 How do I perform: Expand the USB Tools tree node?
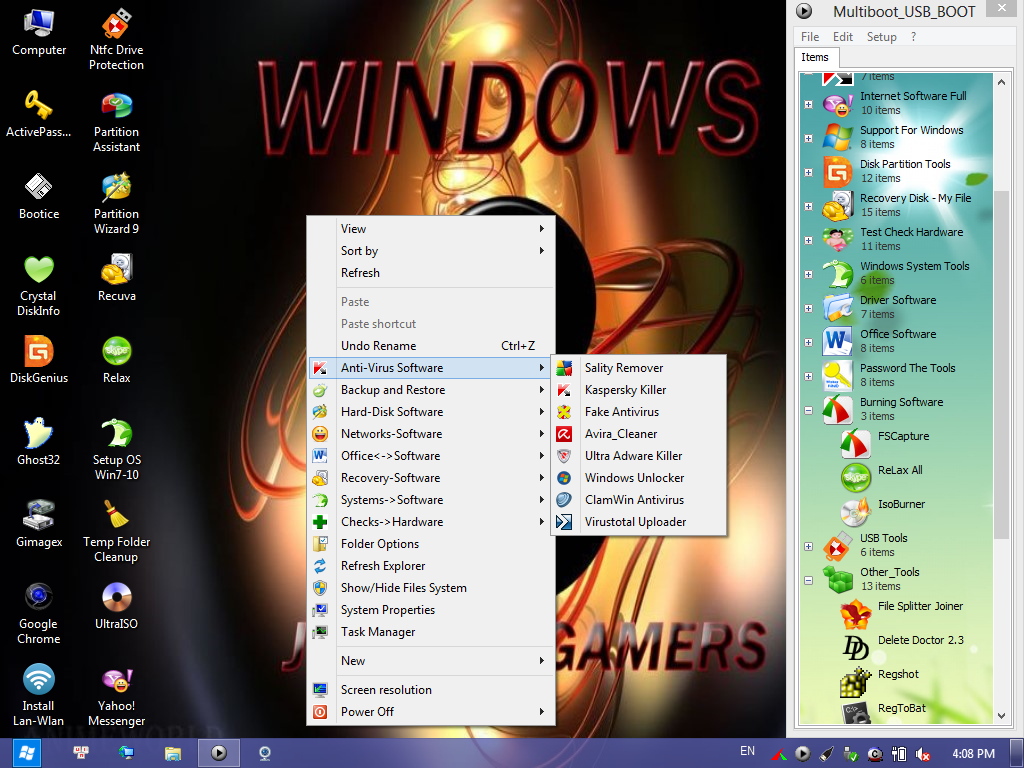point(808,546)
